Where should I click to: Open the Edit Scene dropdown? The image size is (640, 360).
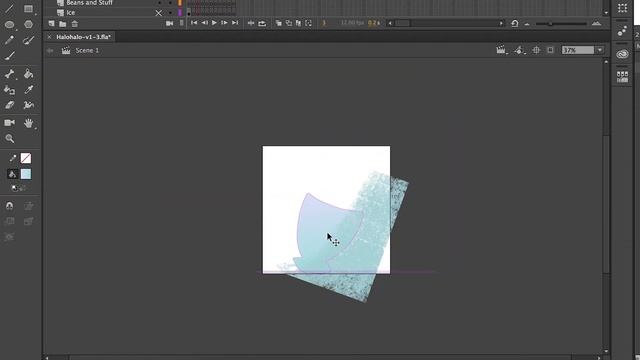click(501, 50)
